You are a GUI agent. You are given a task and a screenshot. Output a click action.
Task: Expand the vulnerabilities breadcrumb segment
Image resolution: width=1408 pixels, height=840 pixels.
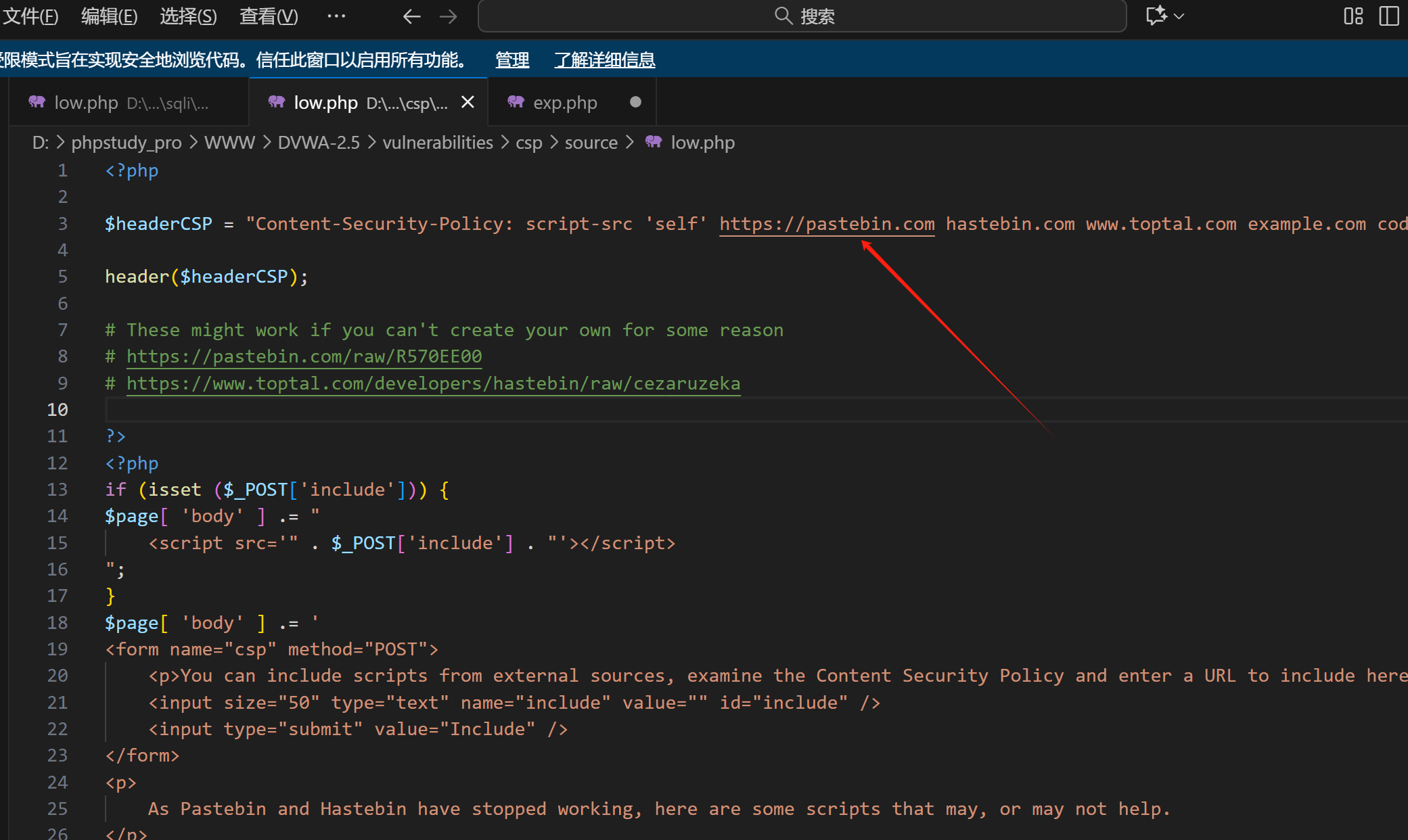[x=438, y=142]
